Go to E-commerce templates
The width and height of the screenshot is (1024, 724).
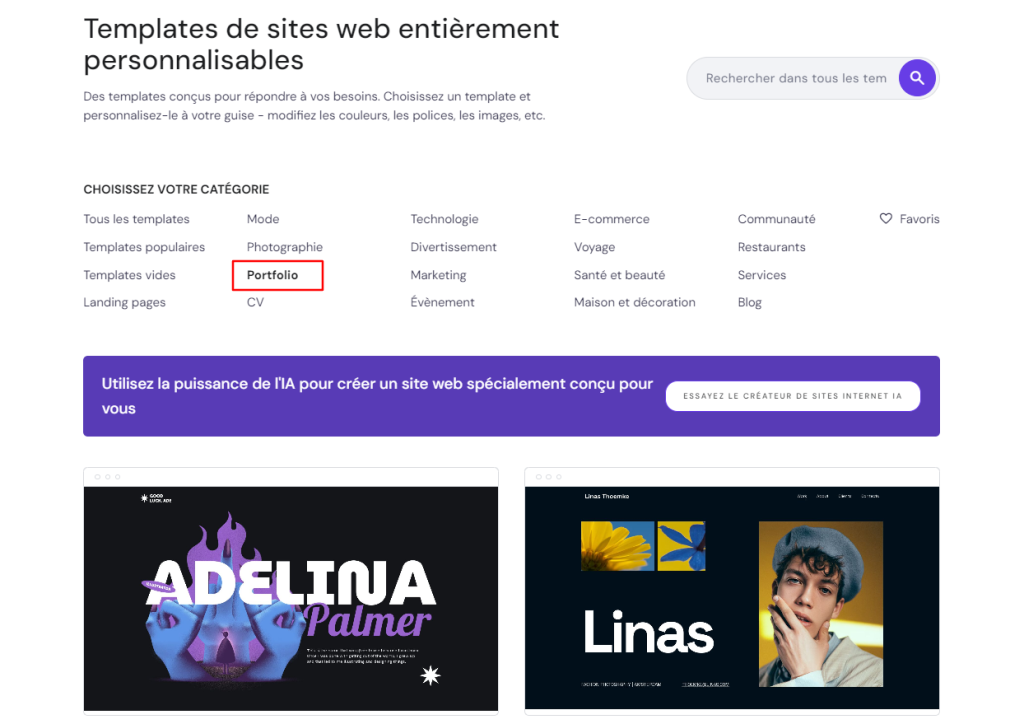[611, 219]
